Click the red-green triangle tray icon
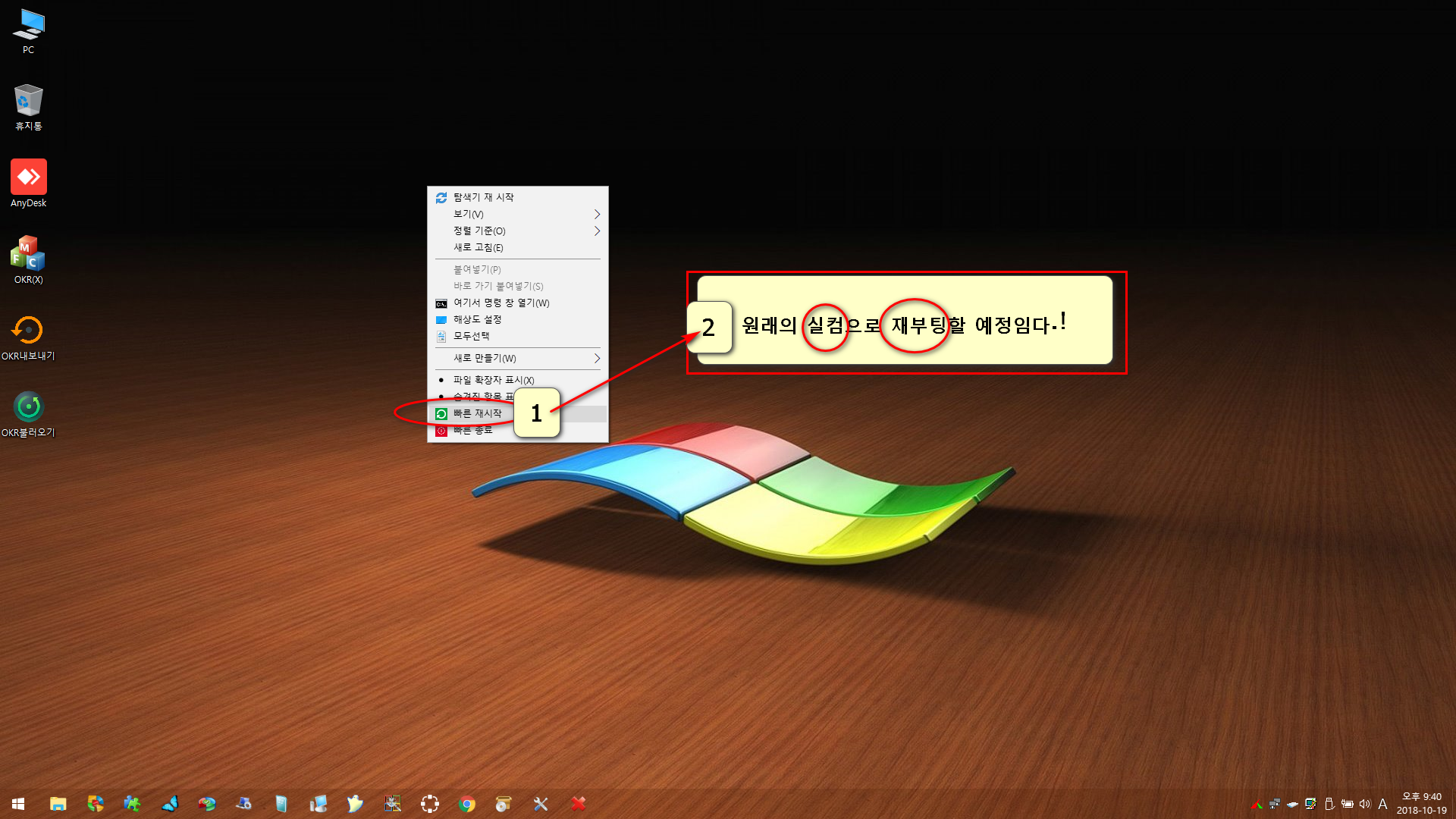Image resolution: width=1456 pixels, height=819 pixels. [x=1257, y=805]
